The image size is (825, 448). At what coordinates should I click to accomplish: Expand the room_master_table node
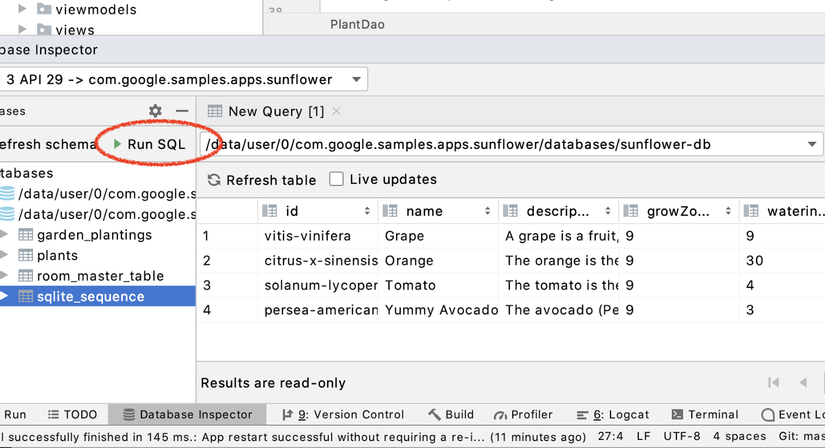click(5, 276)
